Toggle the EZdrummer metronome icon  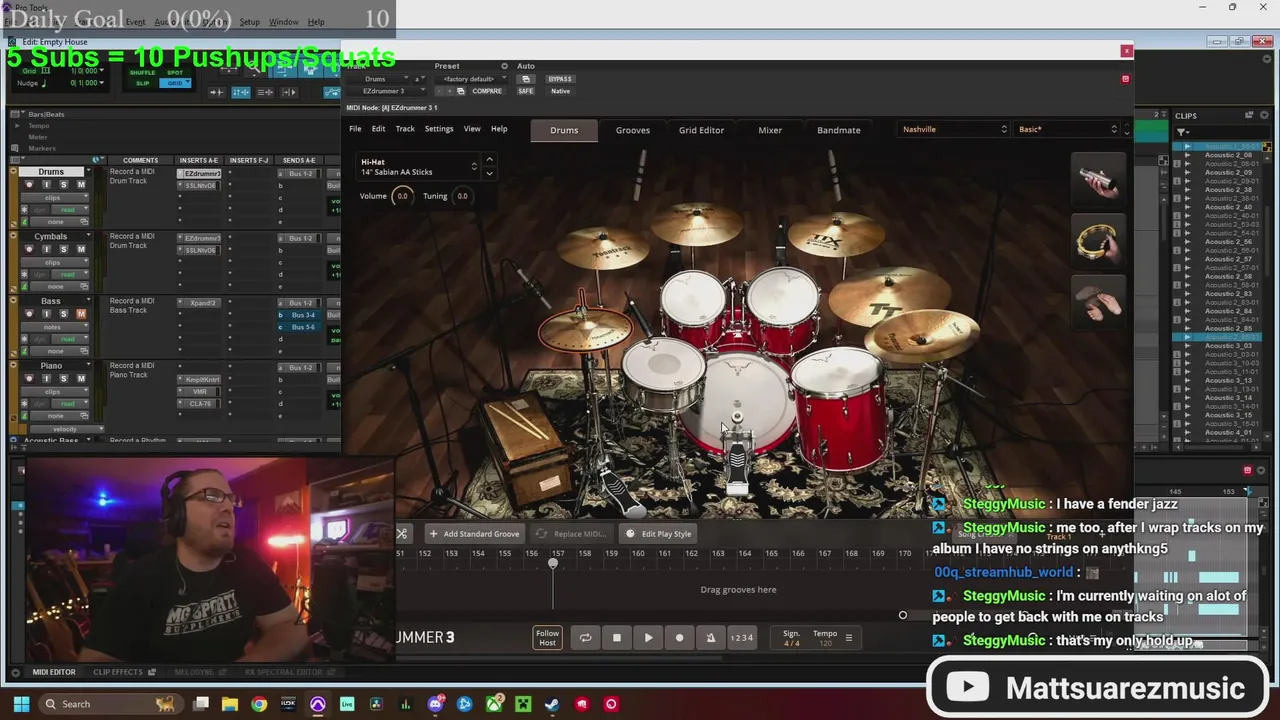[711, 638]
